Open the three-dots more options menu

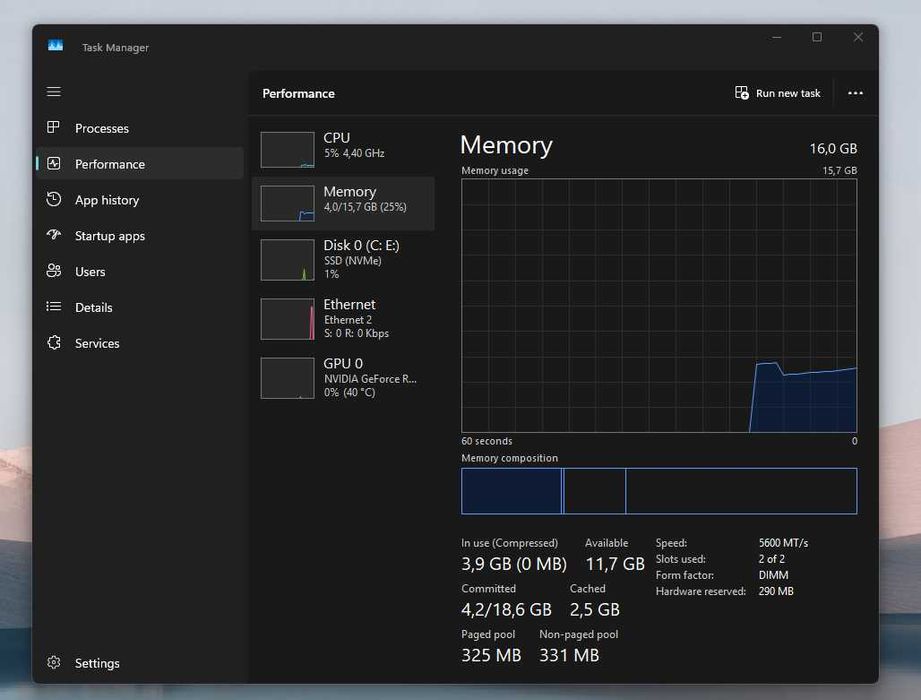click(x=855, y=93)
